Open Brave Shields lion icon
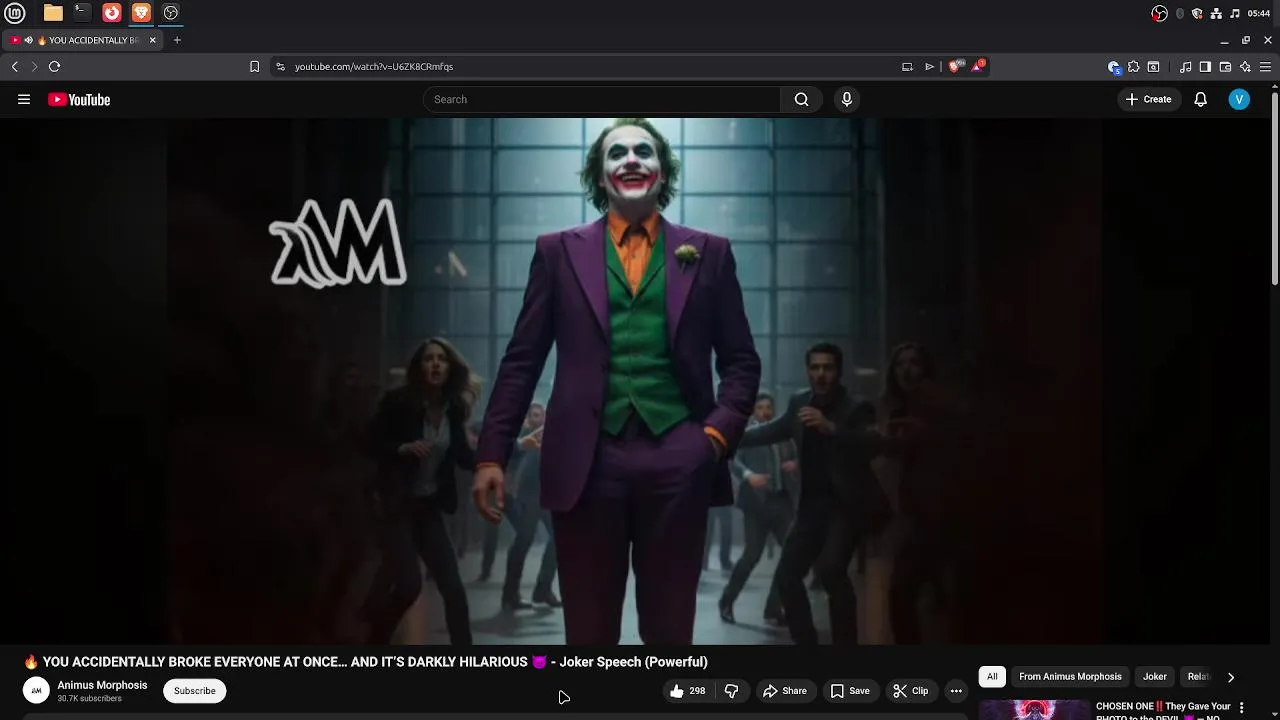Screen dimensions: 1280x720 [x=954, y=66]
